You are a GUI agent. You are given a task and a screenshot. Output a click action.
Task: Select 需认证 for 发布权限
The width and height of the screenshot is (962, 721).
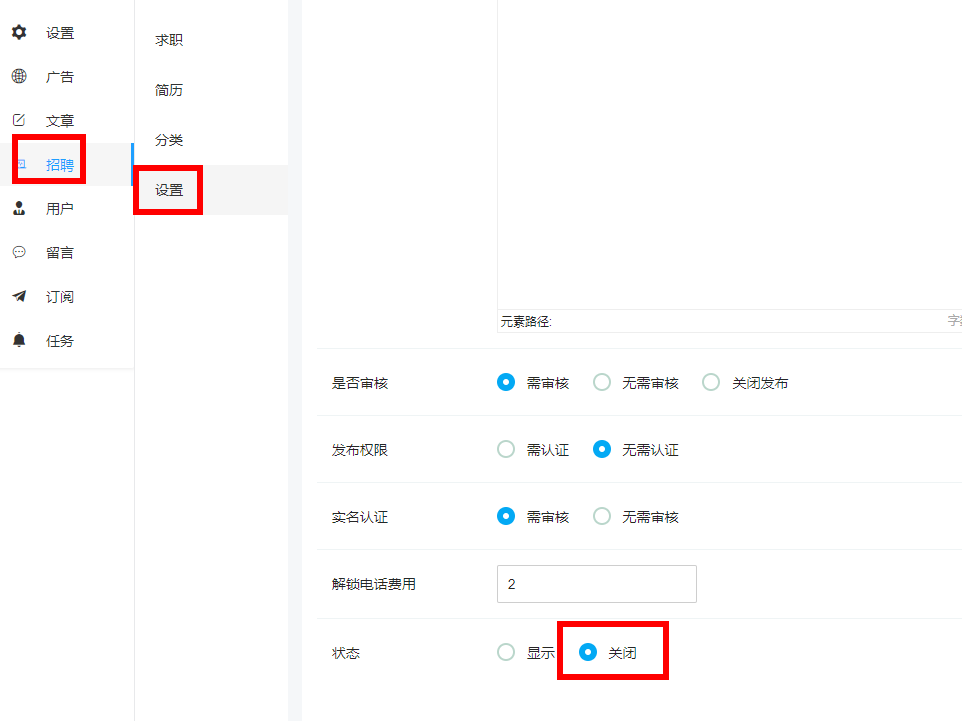pyautogui.click(x=506, y=449)
